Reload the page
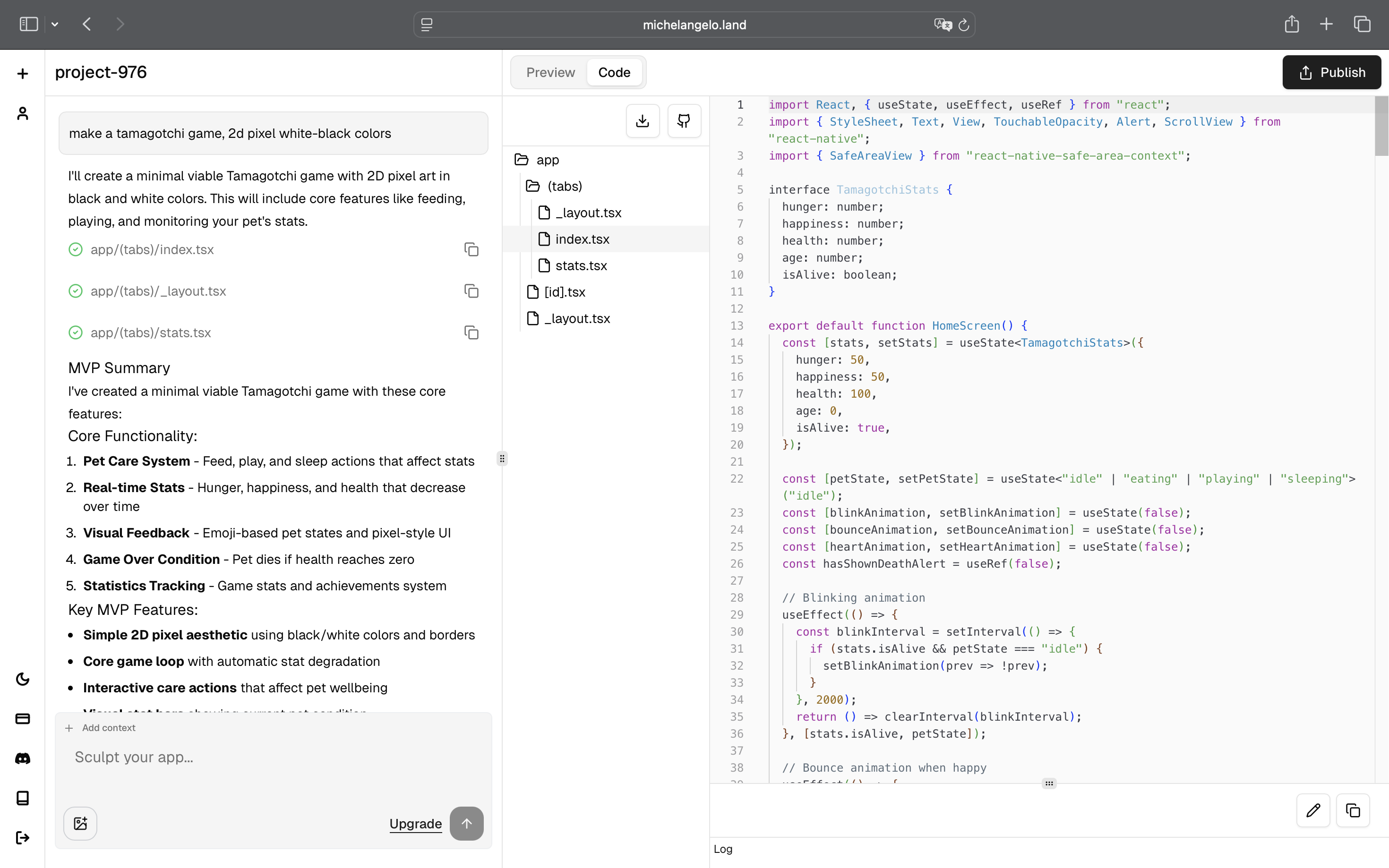This screenshot has height=868, width=1389. coord(963,25)
